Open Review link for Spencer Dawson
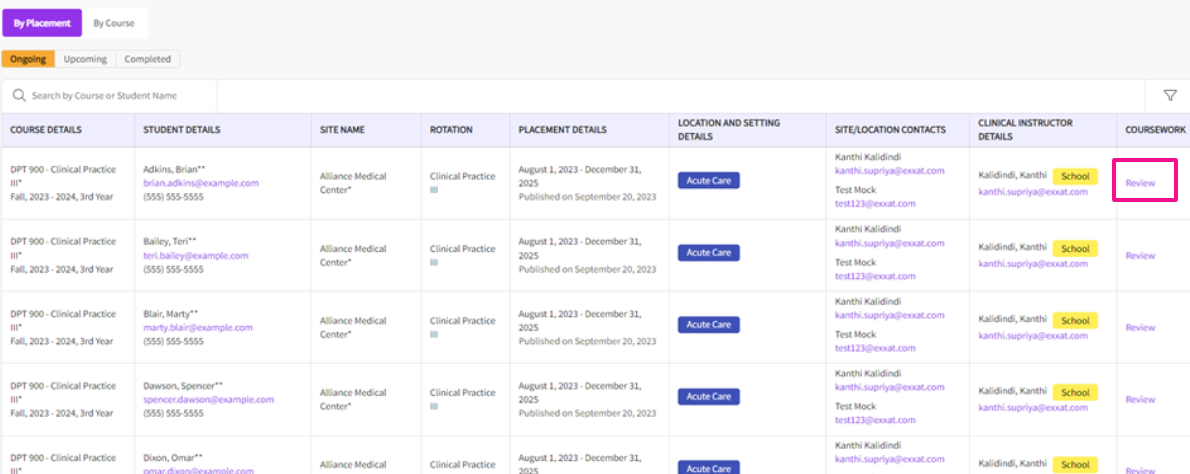The height and width of the screenshot is (474, 1190). click(x=1140, y=399)
